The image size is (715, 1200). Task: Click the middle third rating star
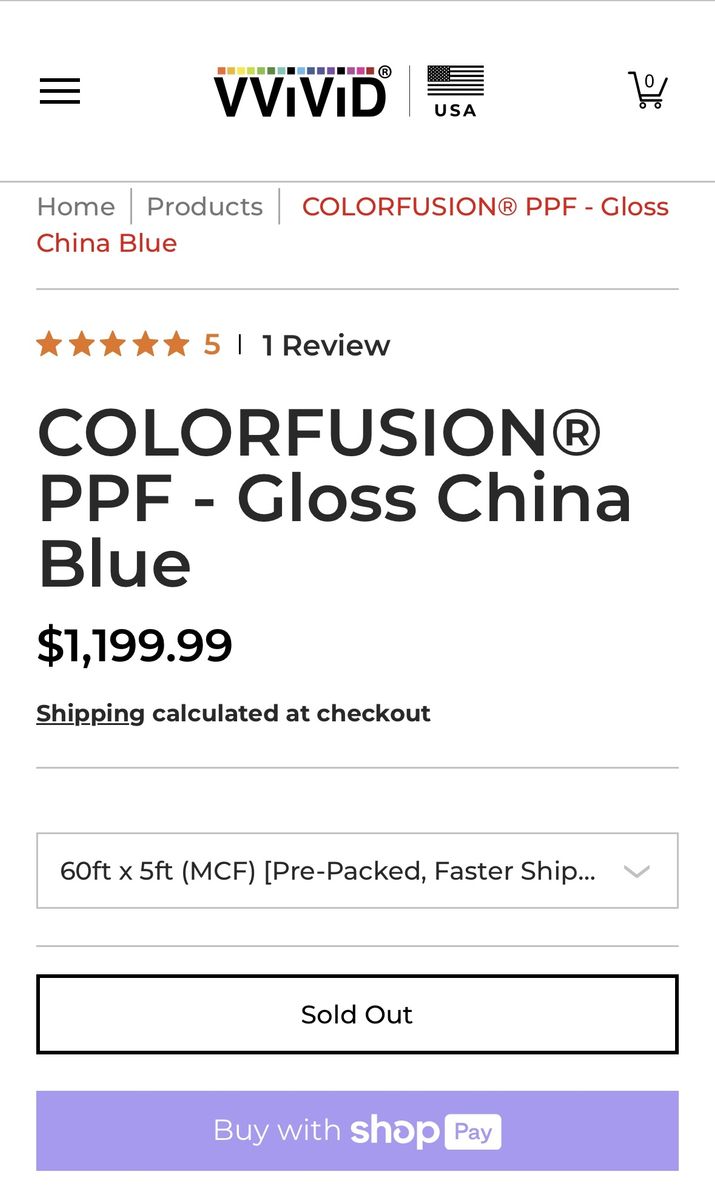pos(113,345)
